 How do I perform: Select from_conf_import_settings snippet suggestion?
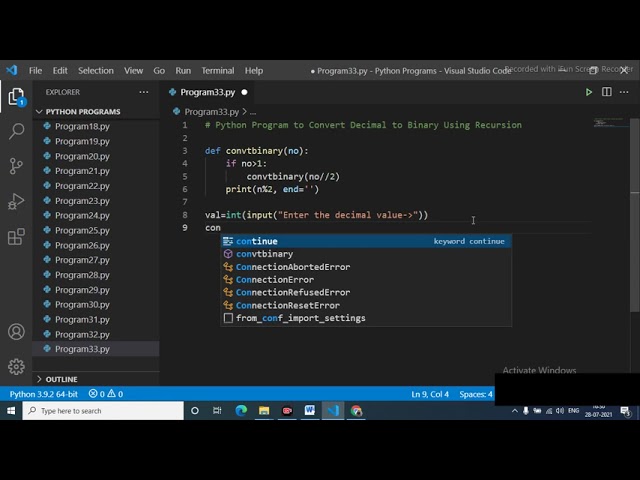(366, 318)
